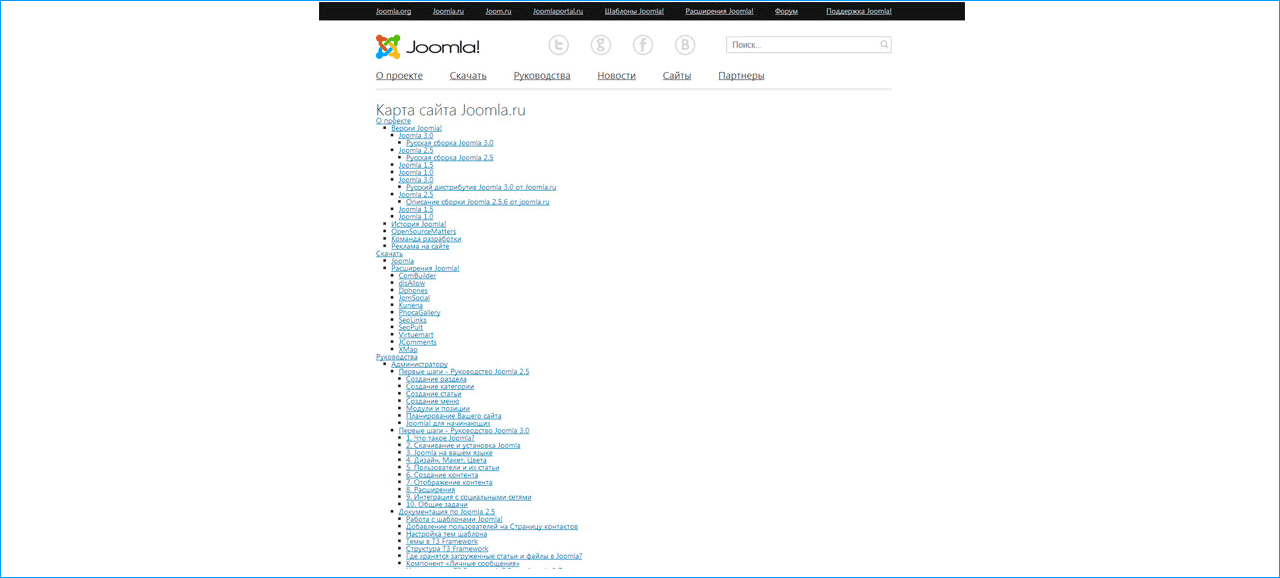
Task: Open Команда разработки link
Action: click(426, 239)
